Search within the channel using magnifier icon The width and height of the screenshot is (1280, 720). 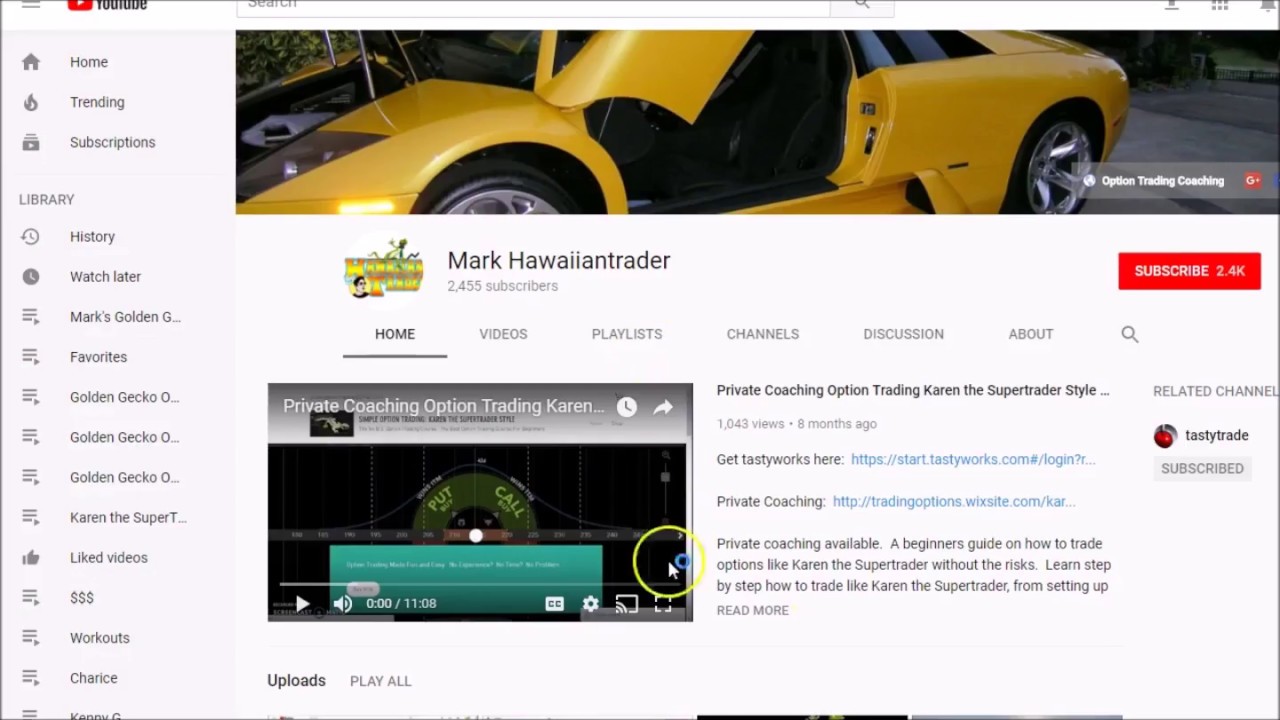tap(1130, 334)
